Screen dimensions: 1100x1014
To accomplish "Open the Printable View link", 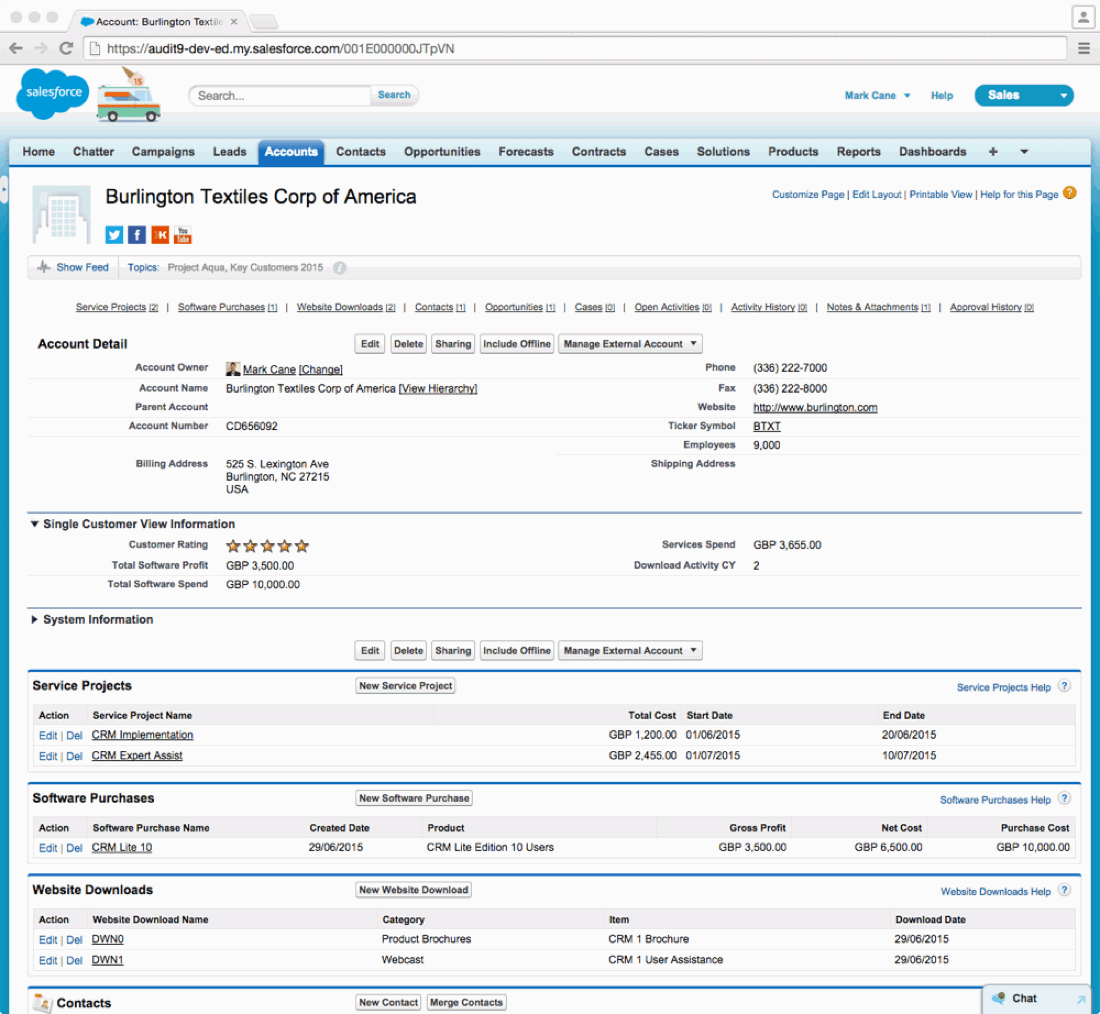I will tap(941, 194).
